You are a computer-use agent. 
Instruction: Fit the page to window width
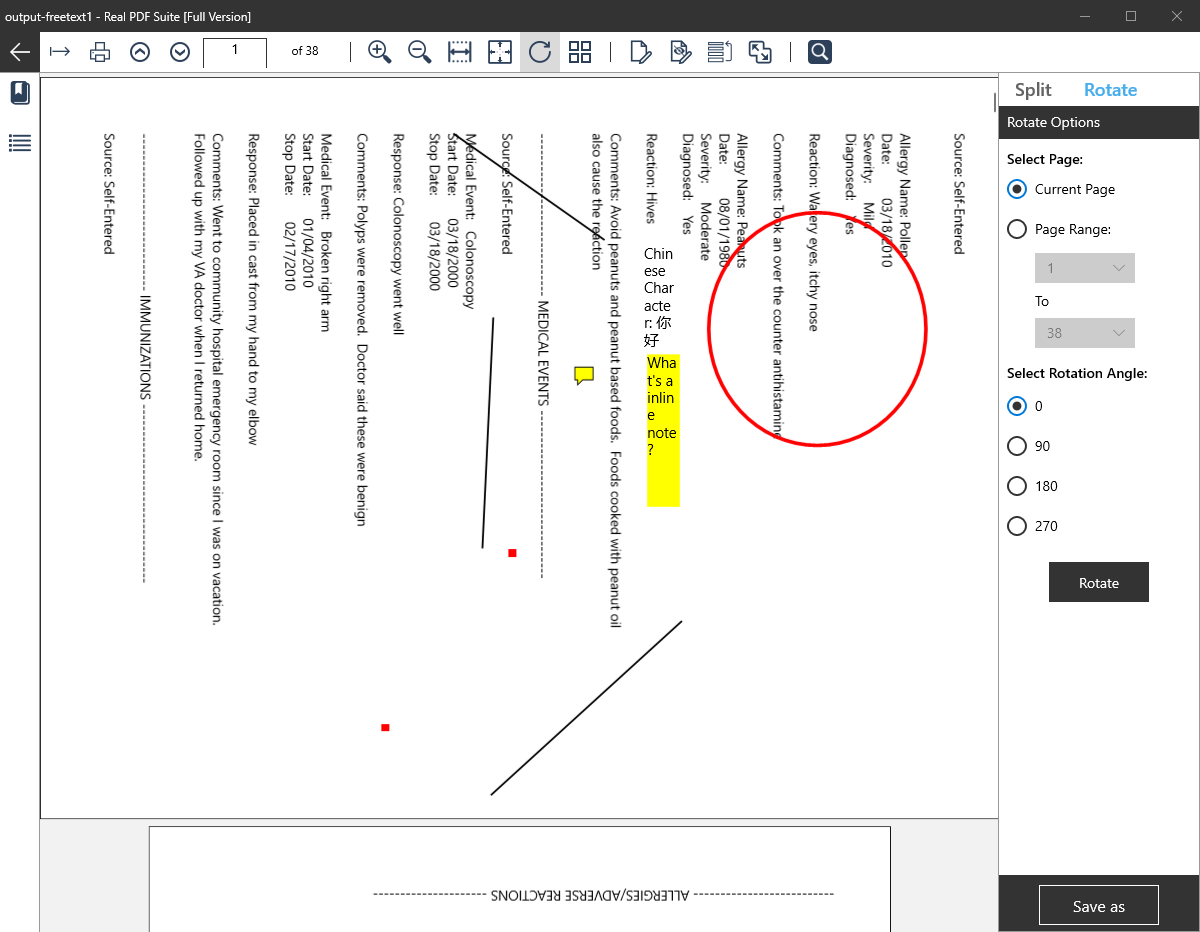tap(459, 51)
